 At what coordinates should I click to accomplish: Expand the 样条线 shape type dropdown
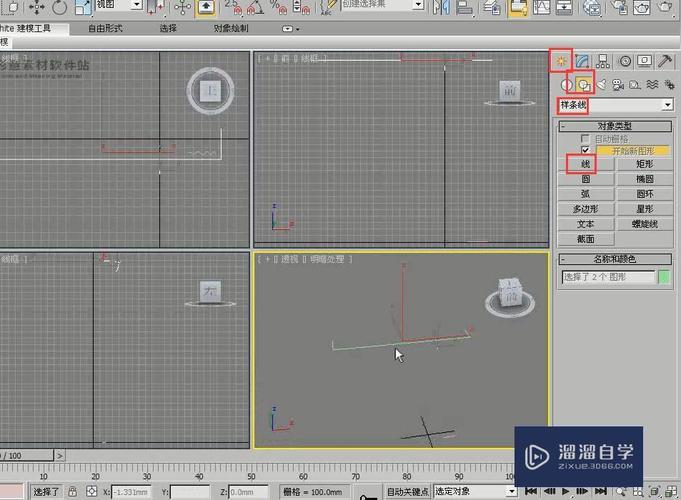(666, 105)
